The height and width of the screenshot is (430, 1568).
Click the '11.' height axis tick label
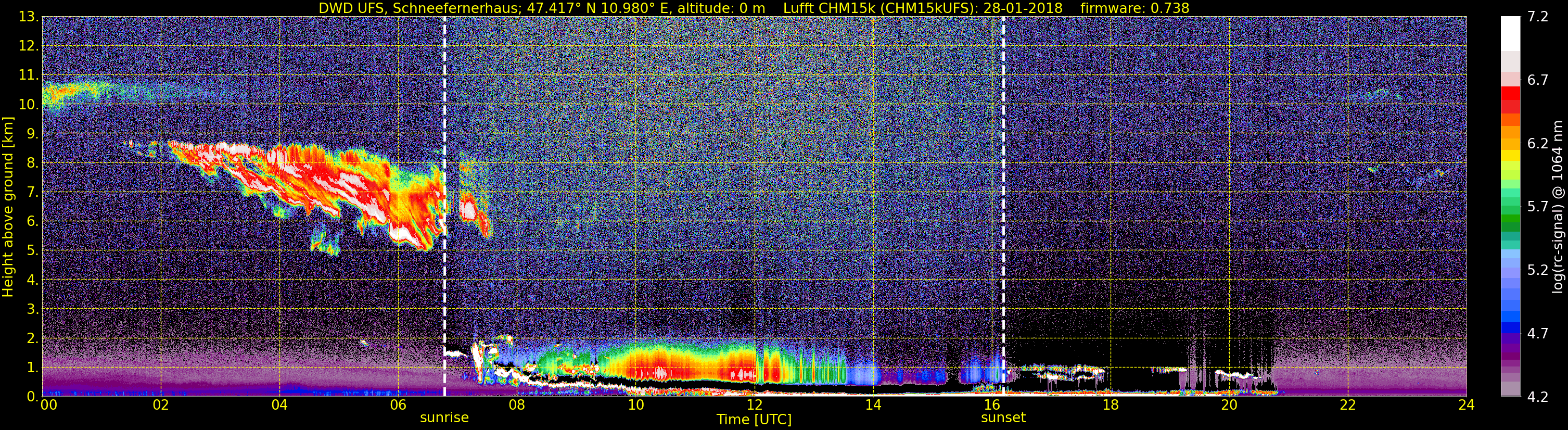click(28, 75)
